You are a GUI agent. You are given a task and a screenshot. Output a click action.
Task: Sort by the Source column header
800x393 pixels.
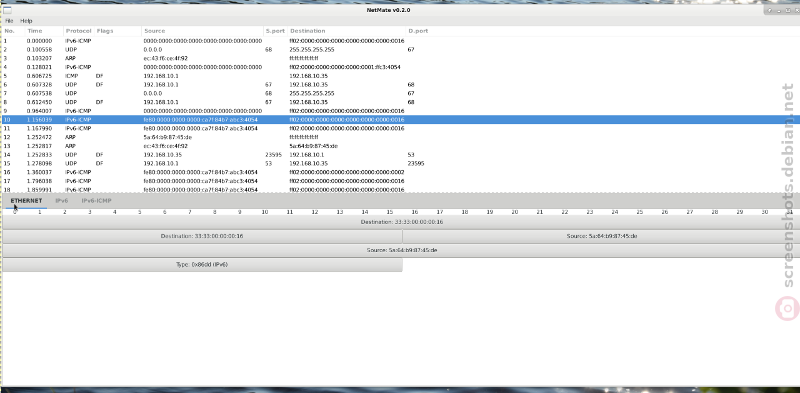[203, 31]
